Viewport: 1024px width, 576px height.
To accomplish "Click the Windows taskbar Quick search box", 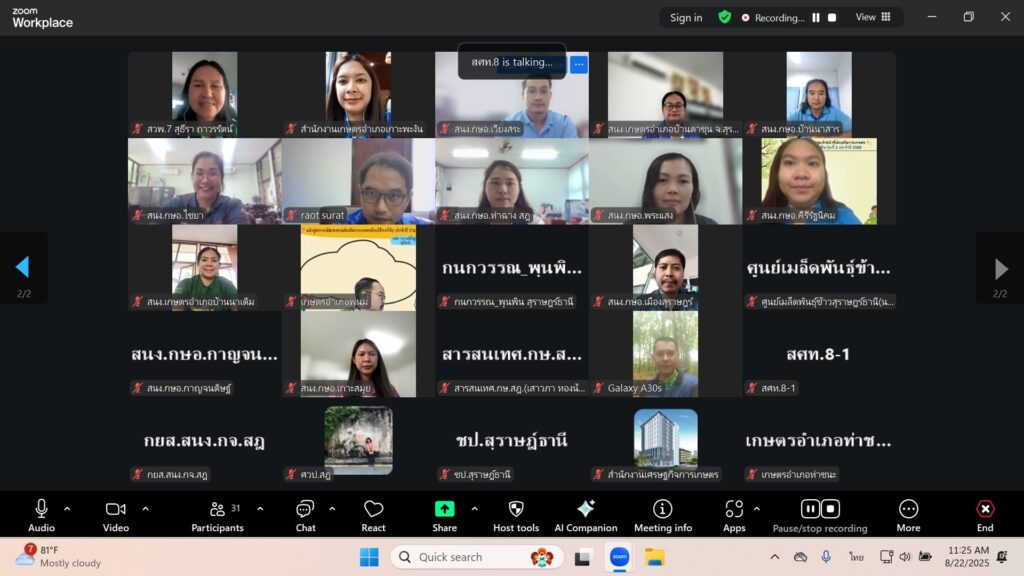I will [x=477, y=557].
